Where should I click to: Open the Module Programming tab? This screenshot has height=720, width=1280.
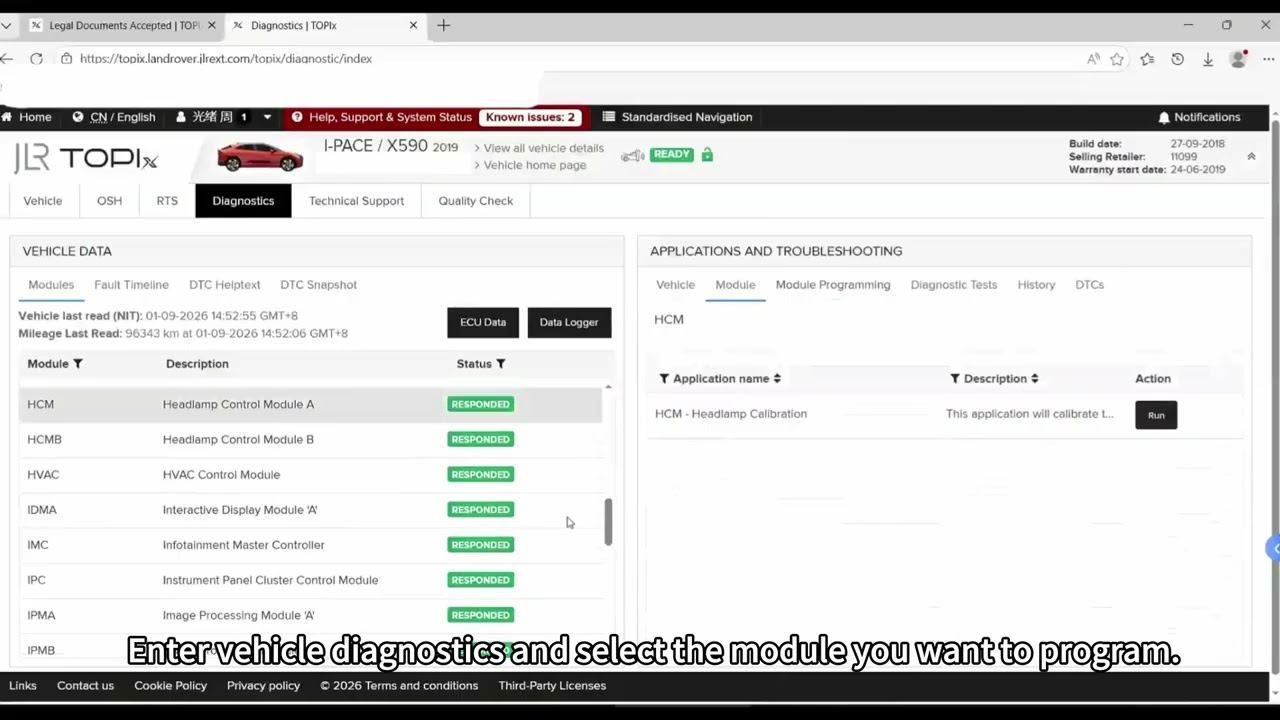tap(833, 285)
